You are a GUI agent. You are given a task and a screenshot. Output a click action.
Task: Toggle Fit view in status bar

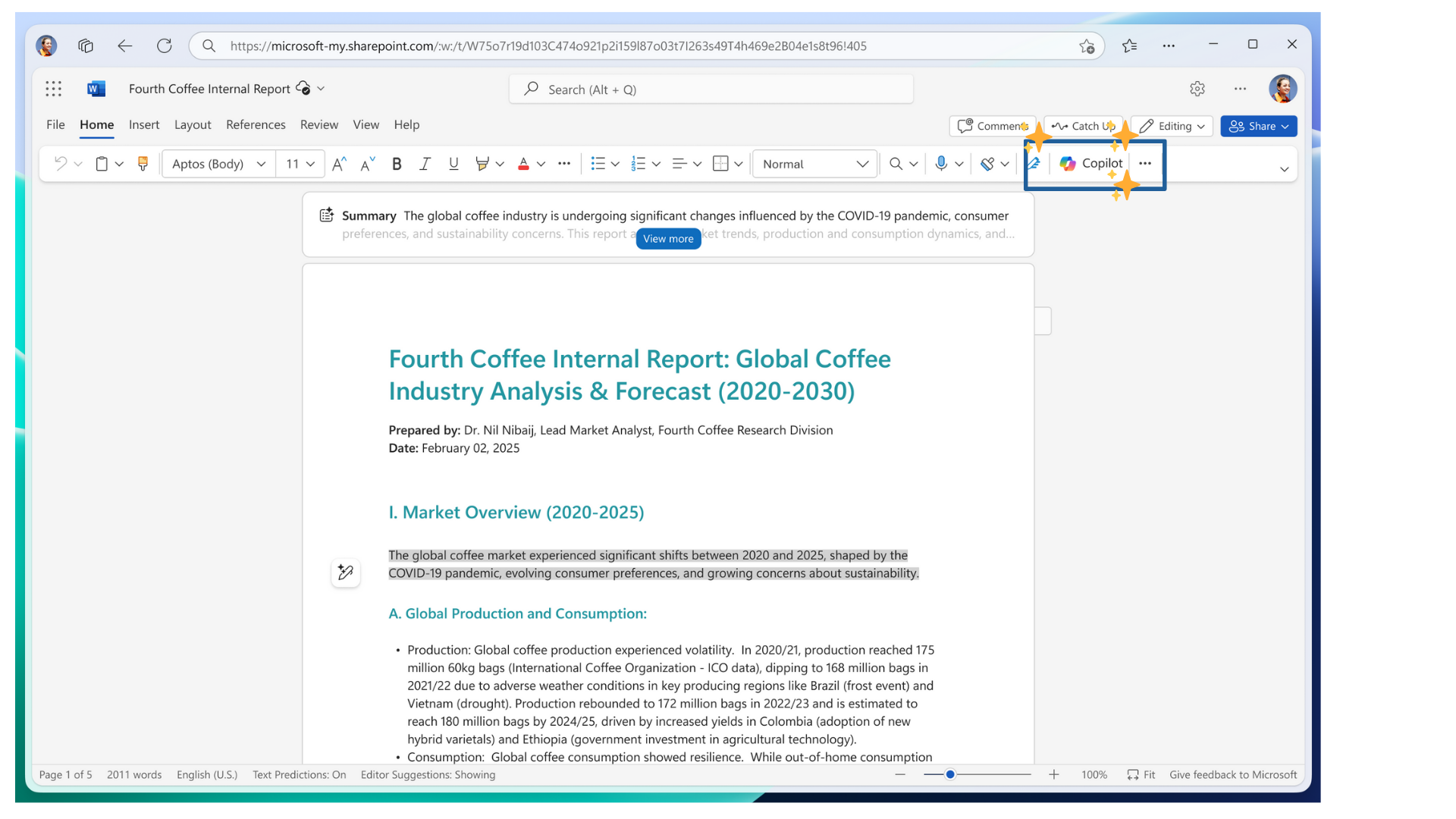[x=1141, y=774]
